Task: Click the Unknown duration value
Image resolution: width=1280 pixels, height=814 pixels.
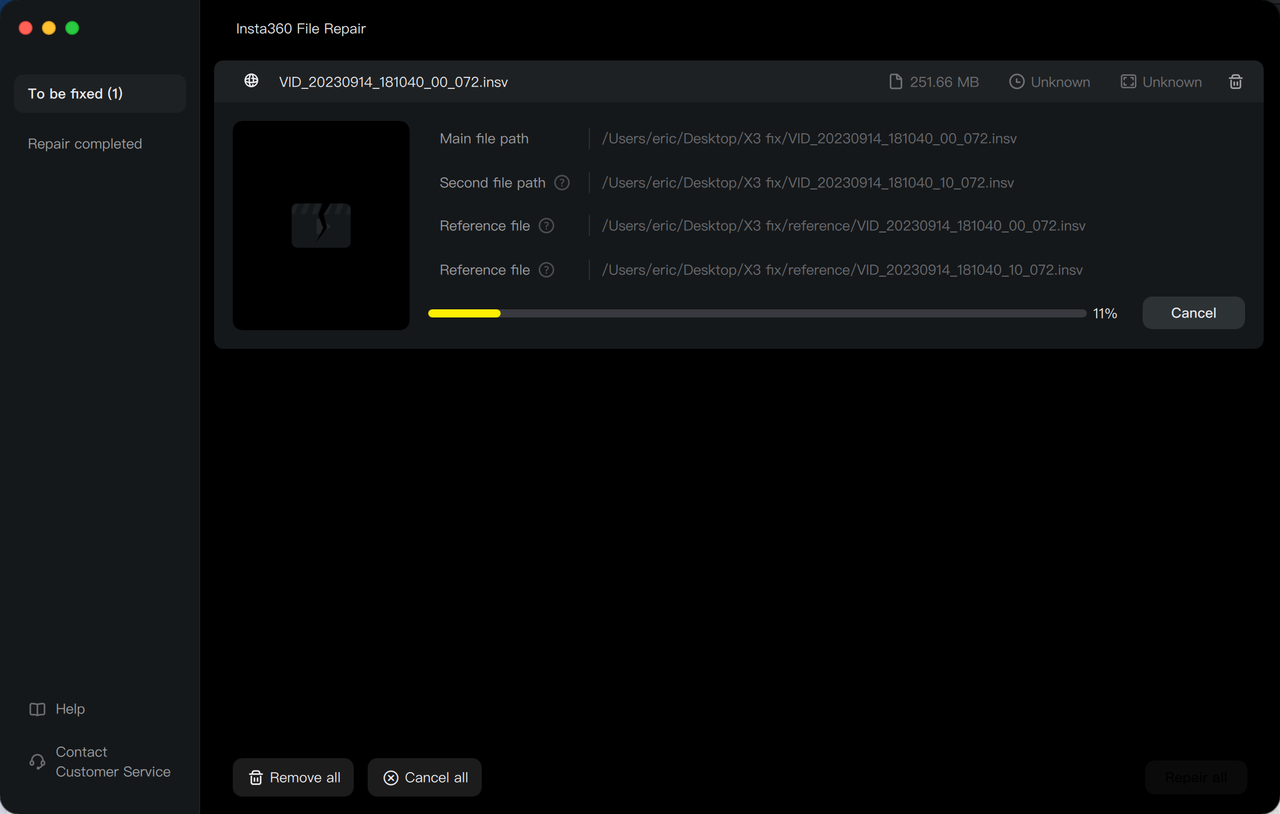Action: 1060,82
